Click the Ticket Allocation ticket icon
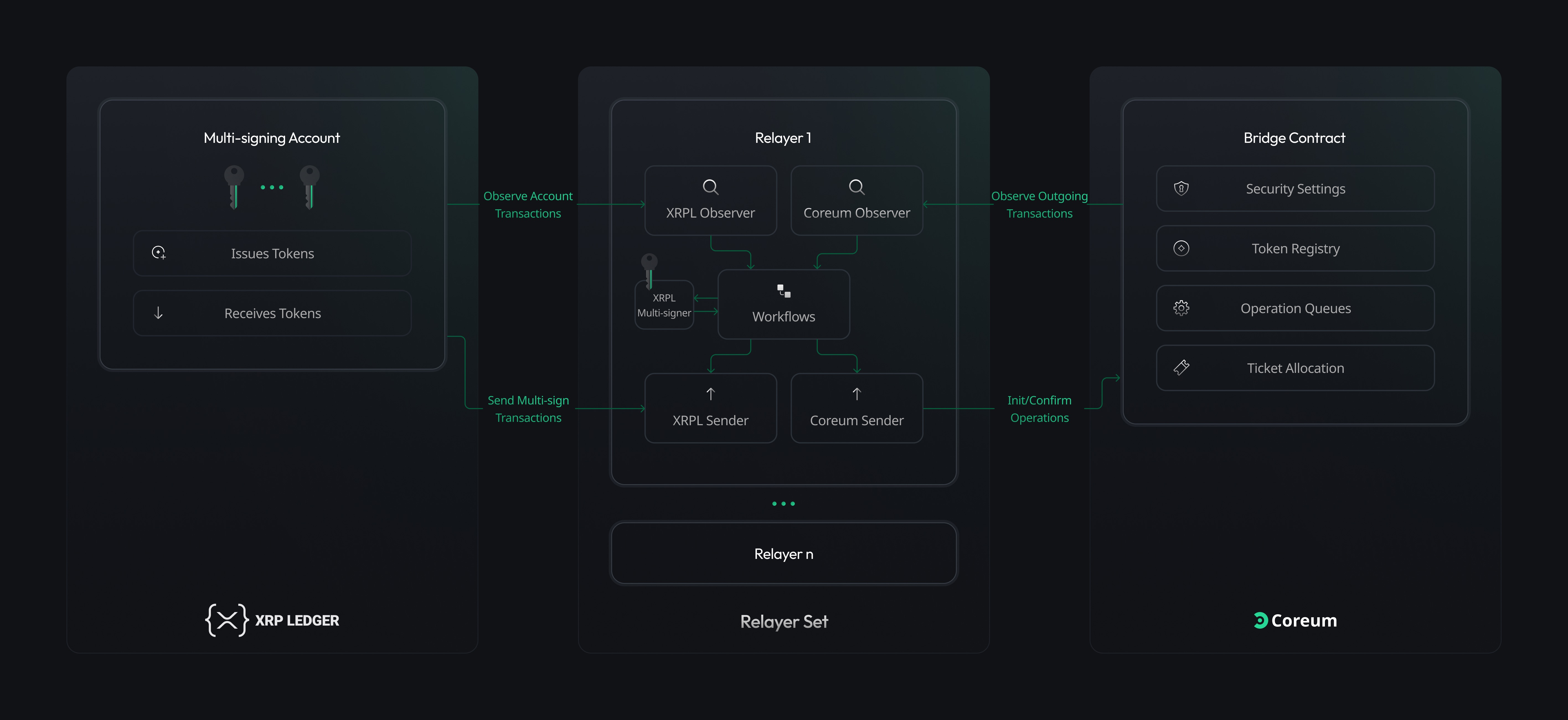Screen dimensions: 1568x720 coord(1181,367)
